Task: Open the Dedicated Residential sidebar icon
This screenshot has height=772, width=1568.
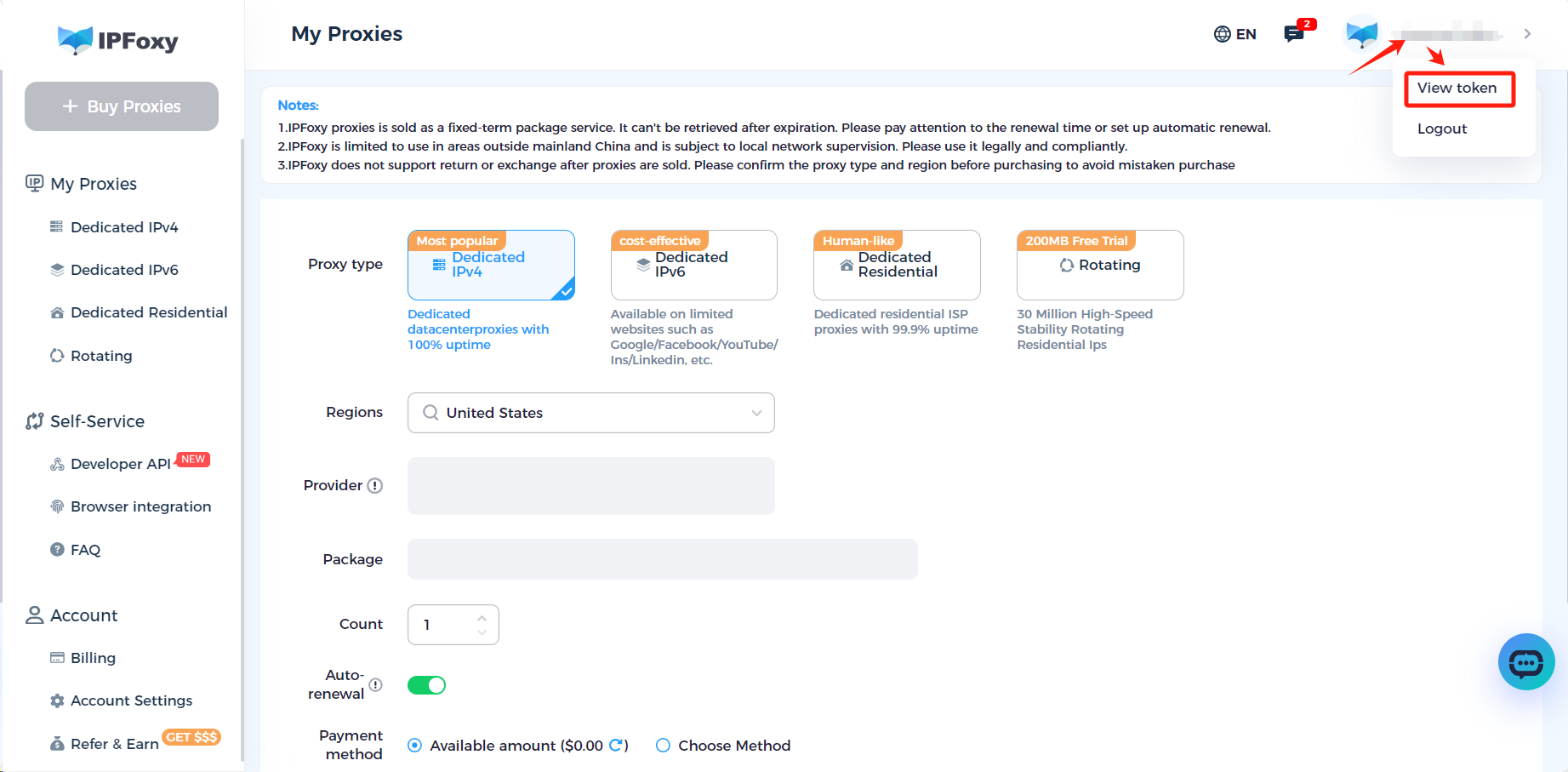Action: click(x=57, y=312)
